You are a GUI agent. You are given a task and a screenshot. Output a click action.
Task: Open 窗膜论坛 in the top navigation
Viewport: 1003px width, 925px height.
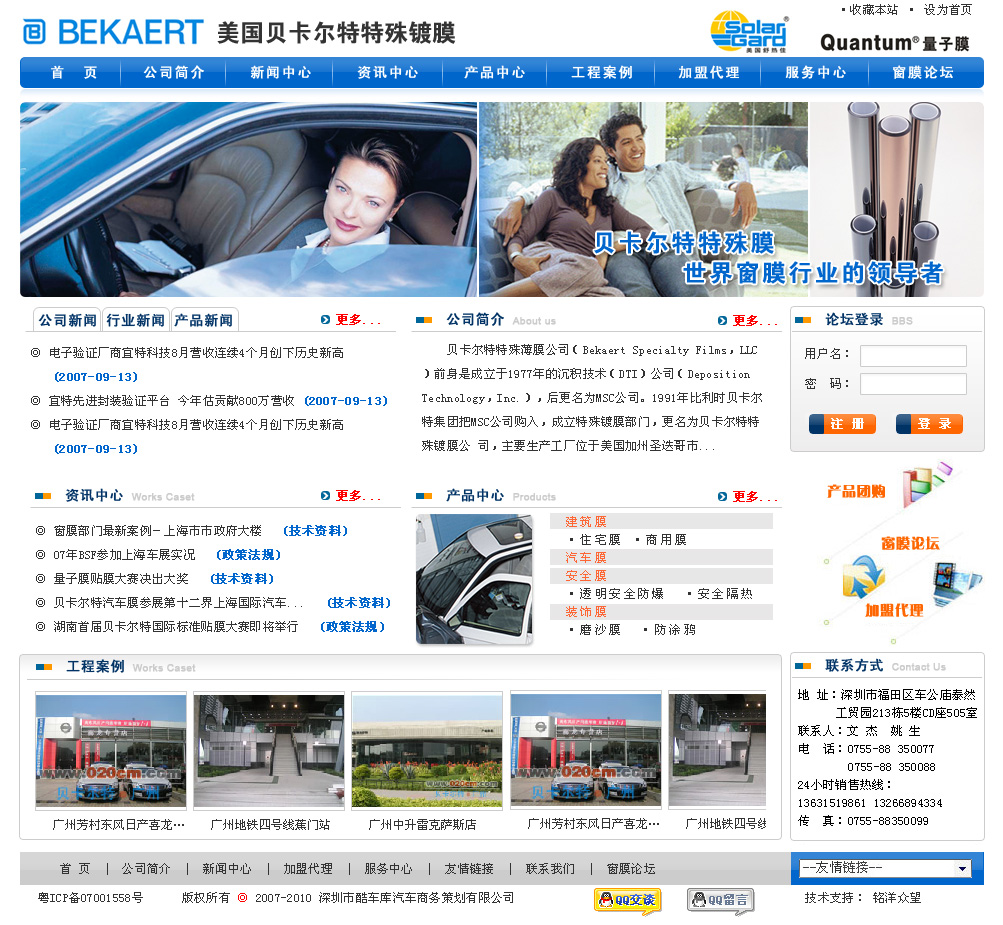pos(922,72)
